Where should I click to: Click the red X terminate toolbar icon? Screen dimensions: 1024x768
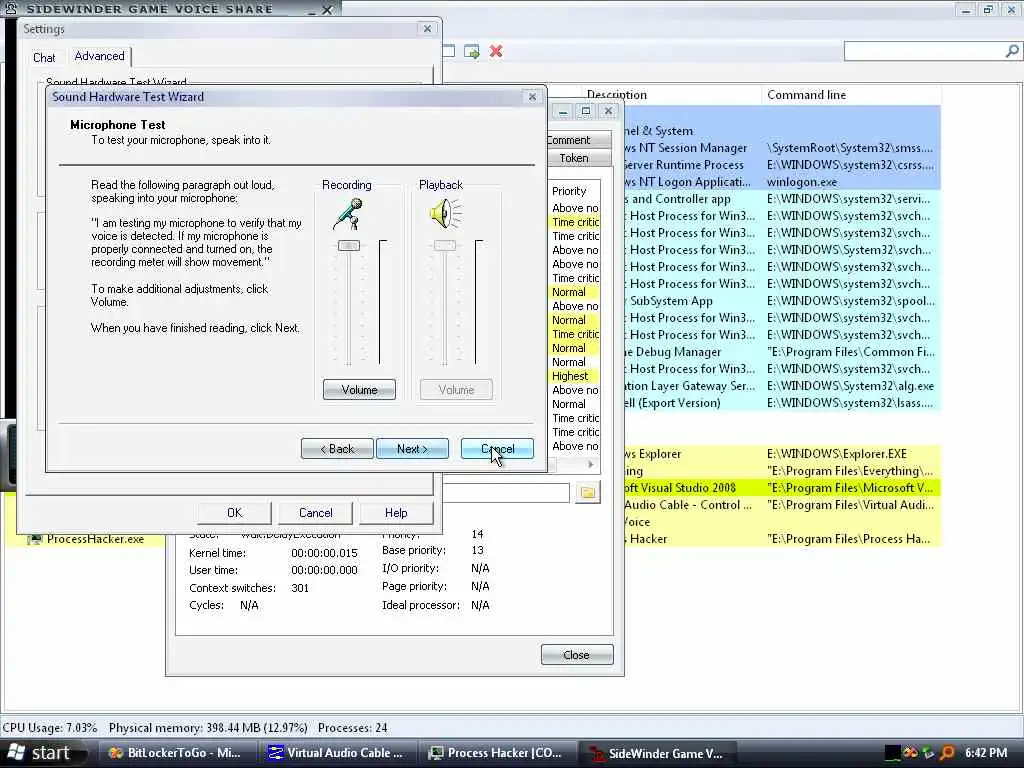click(x=496, y=51)
